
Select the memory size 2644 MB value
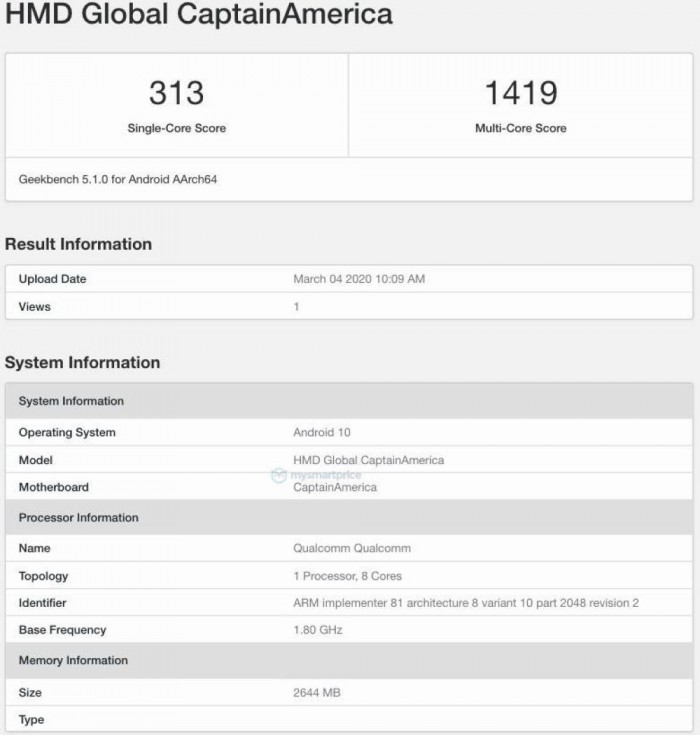click(x=317, y=692)
